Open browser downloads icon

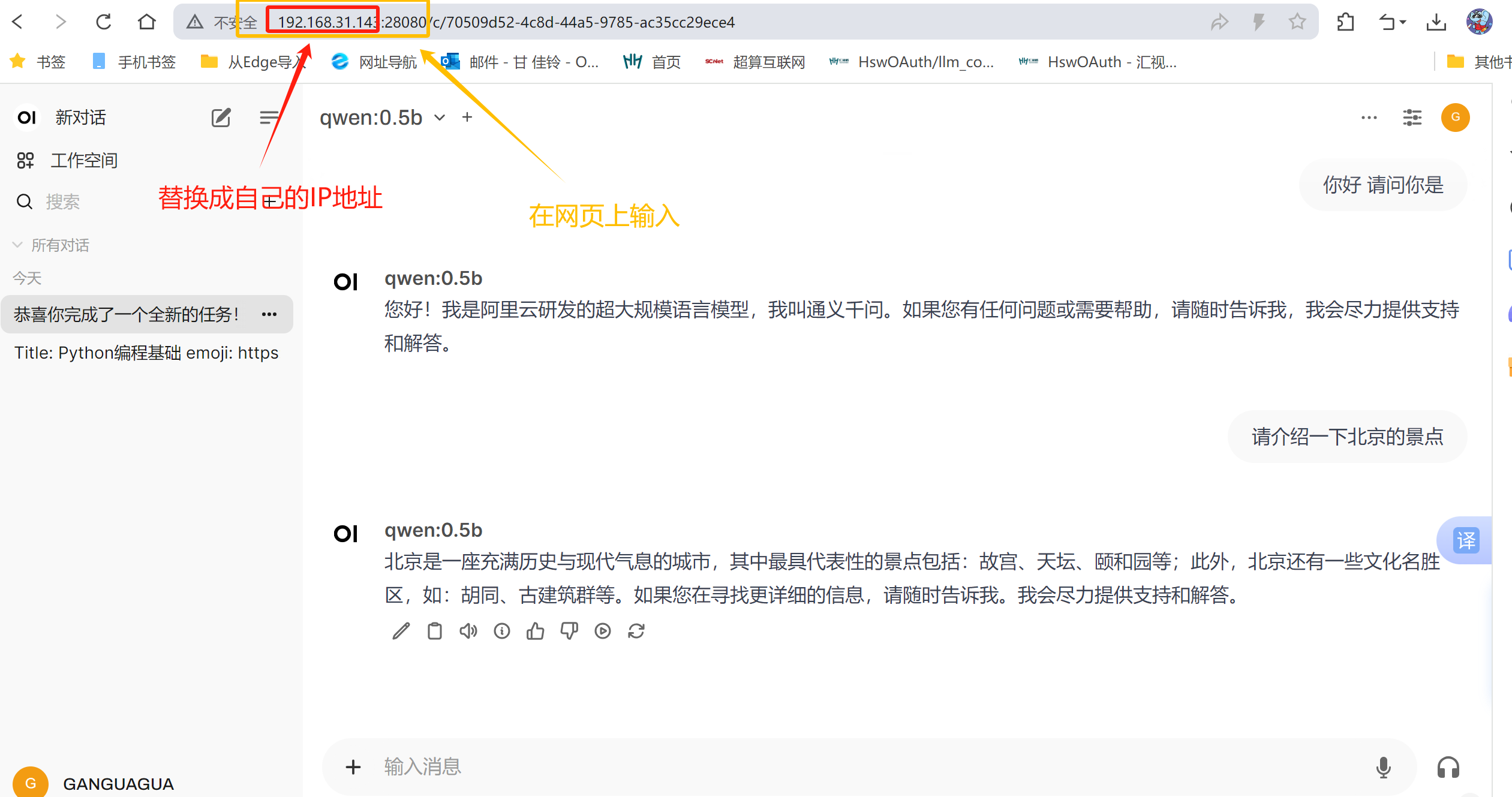point(1436,22)
